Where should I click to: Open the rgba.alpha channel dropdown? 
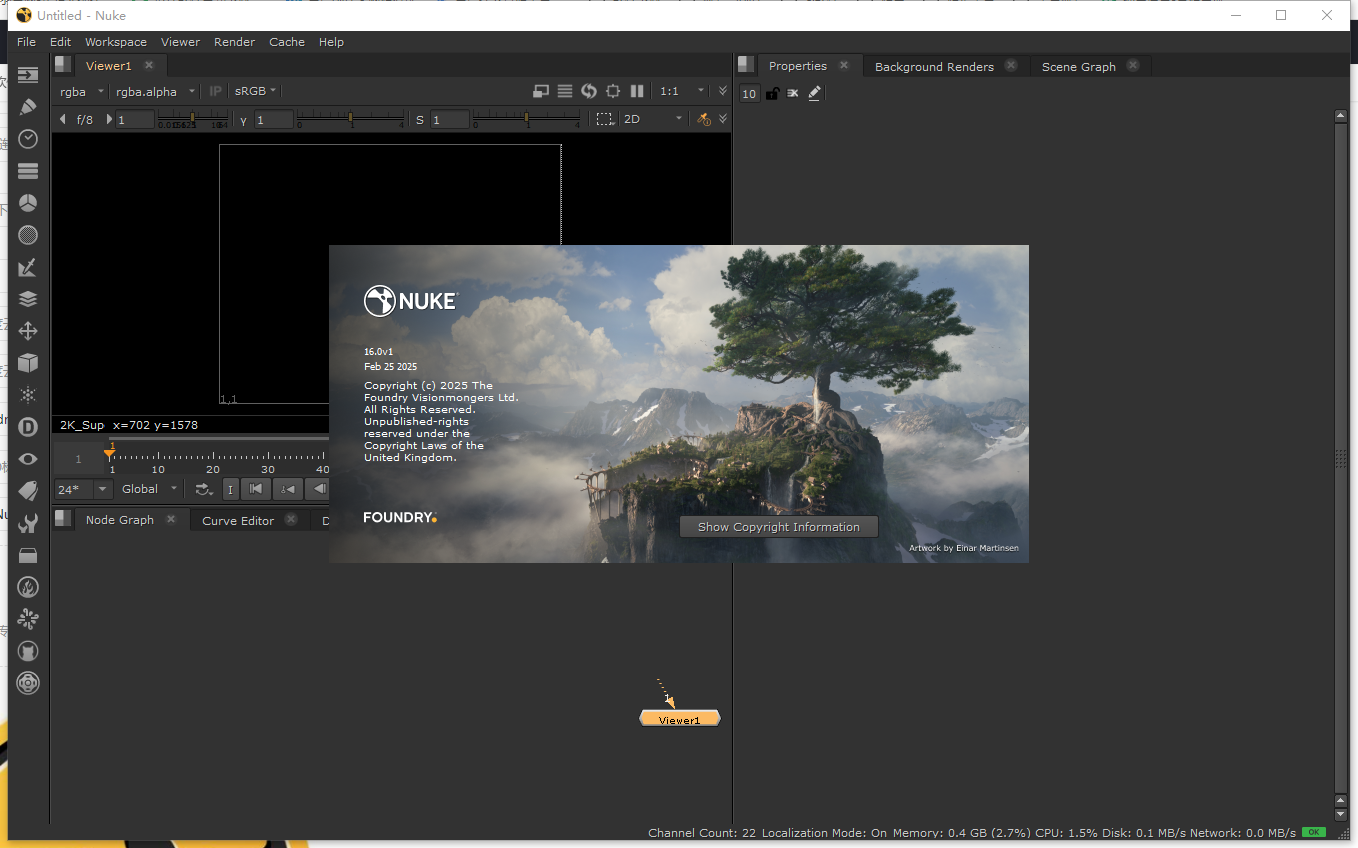(155, 91)
